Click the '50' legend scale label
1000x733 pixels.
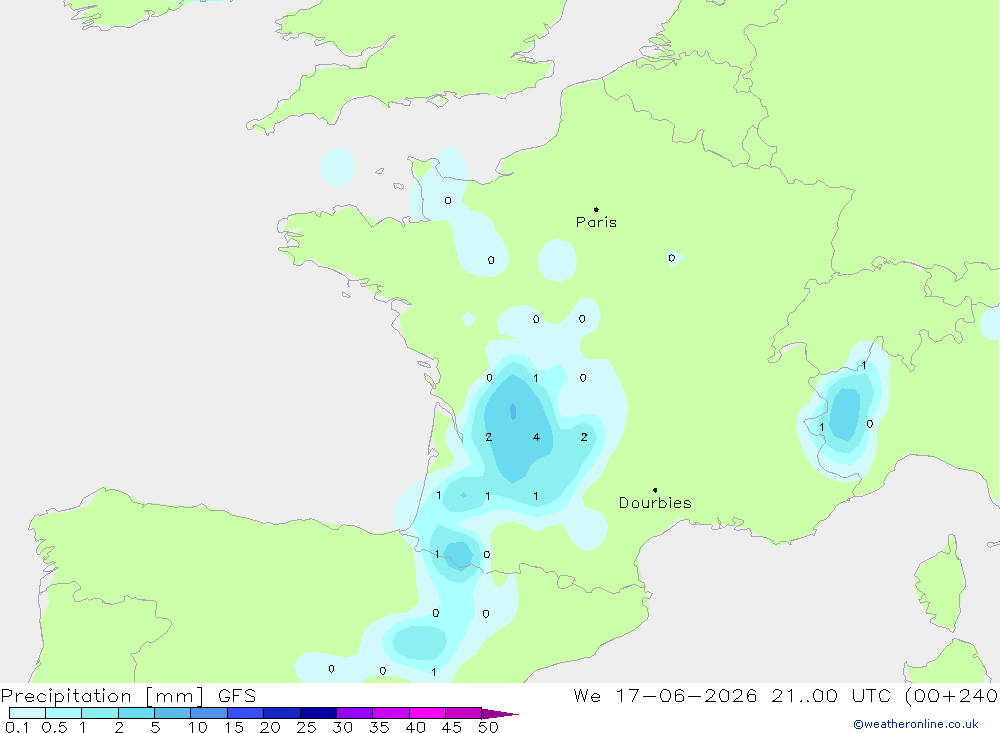click(x=489, y=727)
